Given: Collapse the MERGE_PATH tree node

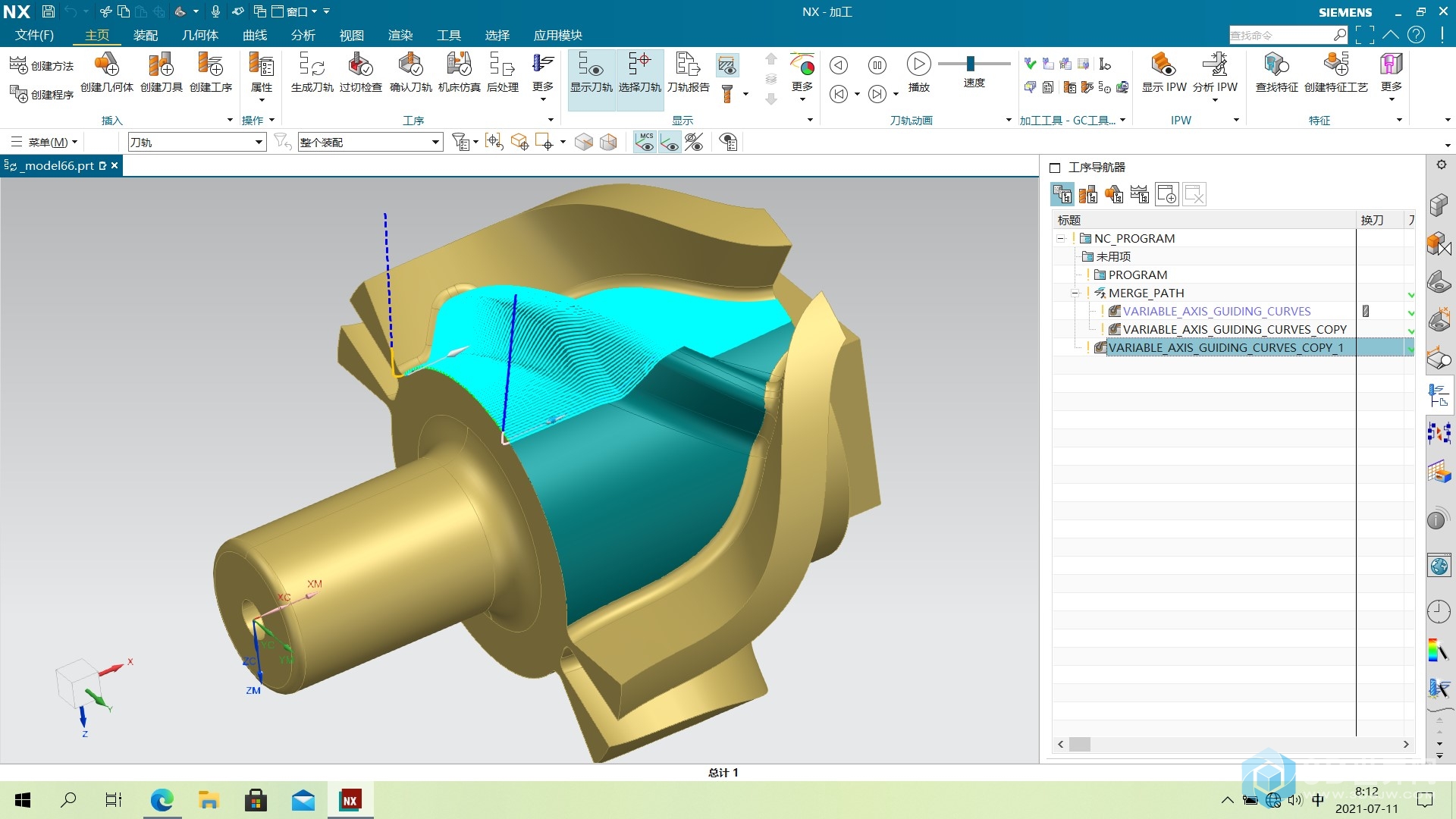Looking at the screenshot, I should tap(1075, 293).
